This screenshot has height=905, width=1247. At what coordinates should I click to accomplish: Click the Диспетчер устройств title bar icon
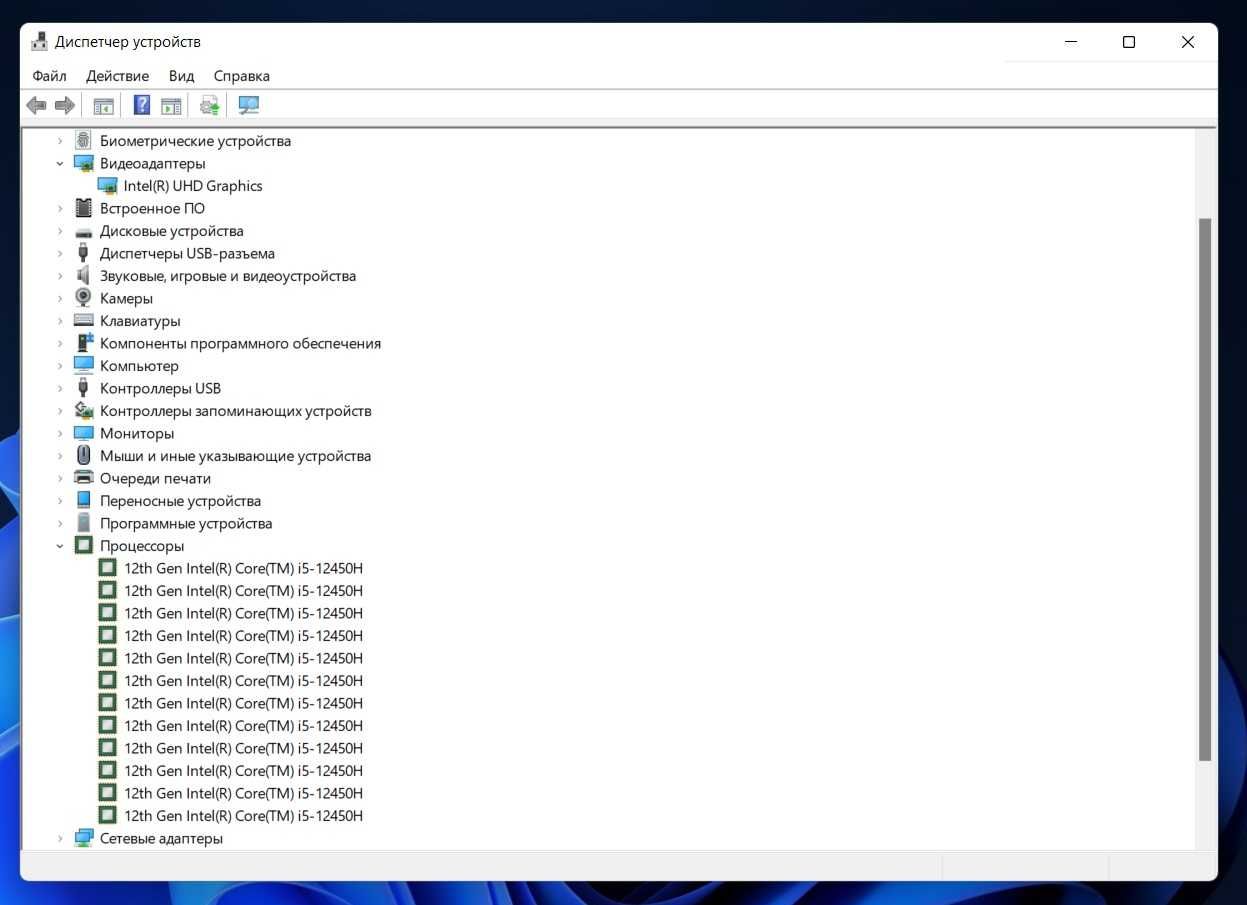tap(39, 42)
